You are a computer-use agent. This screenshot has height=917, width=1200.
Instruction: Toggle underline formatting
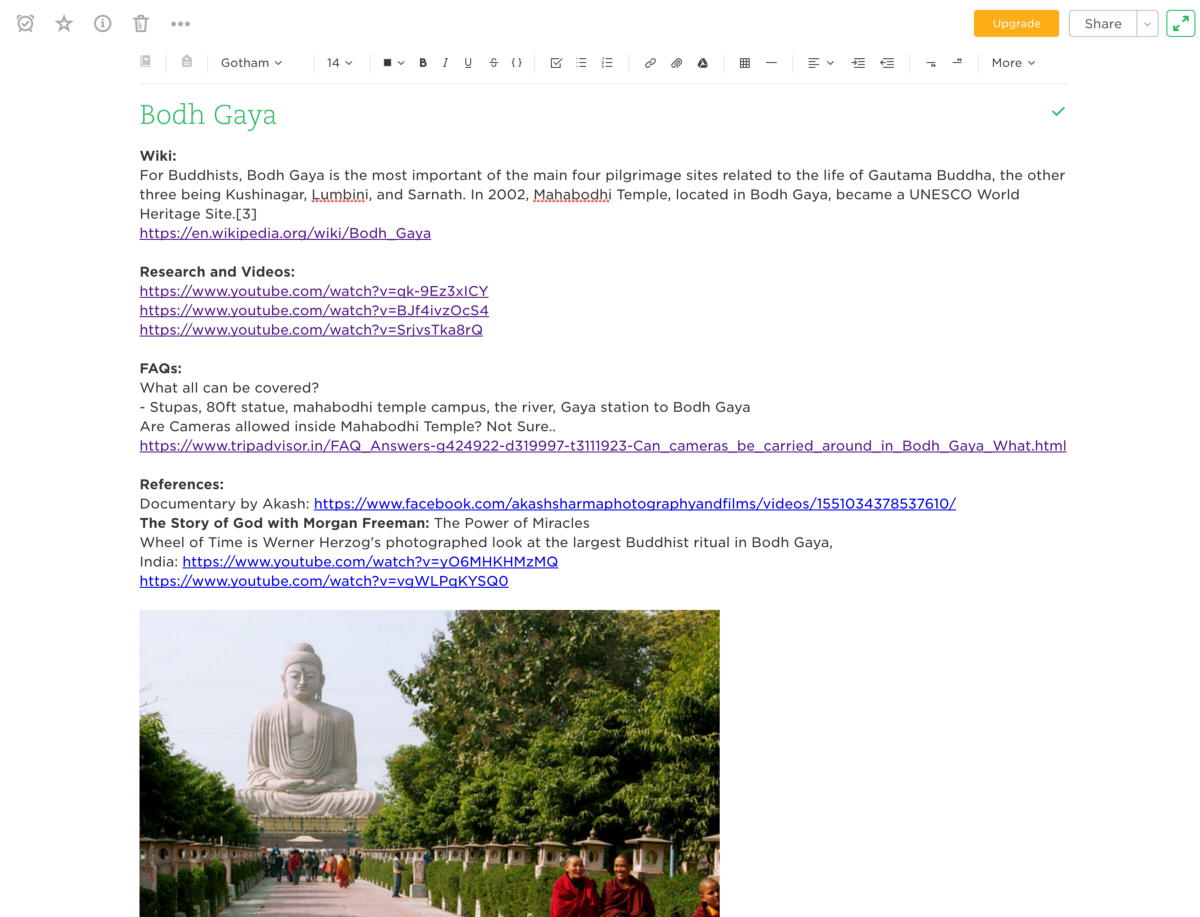[468, 63]
